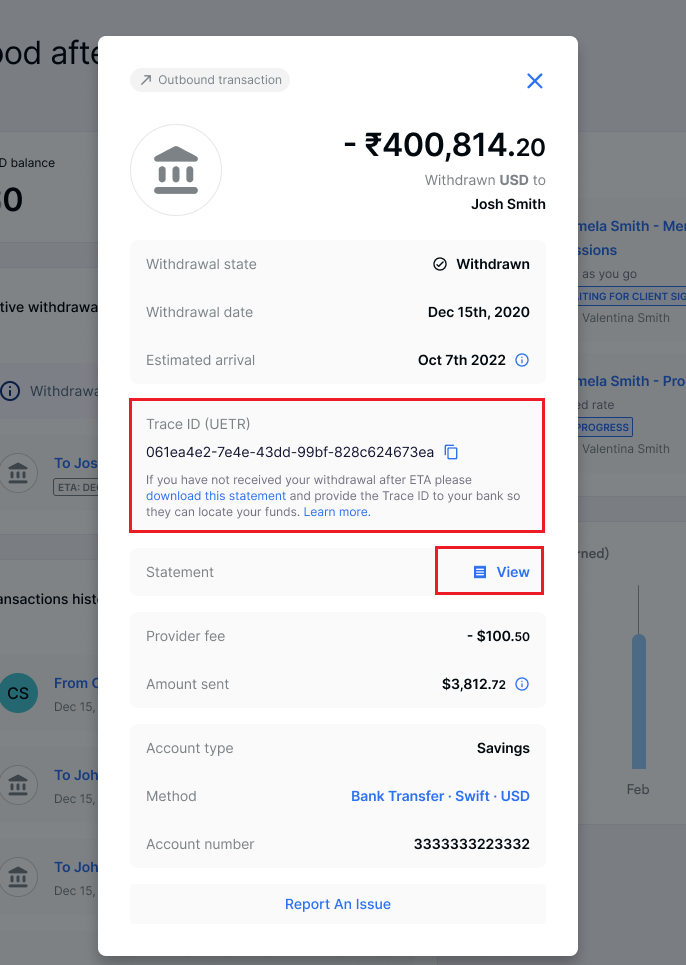Click the statement document icon beside View
Viewport: 686px width, 965px height.
[x=480, y=572]
